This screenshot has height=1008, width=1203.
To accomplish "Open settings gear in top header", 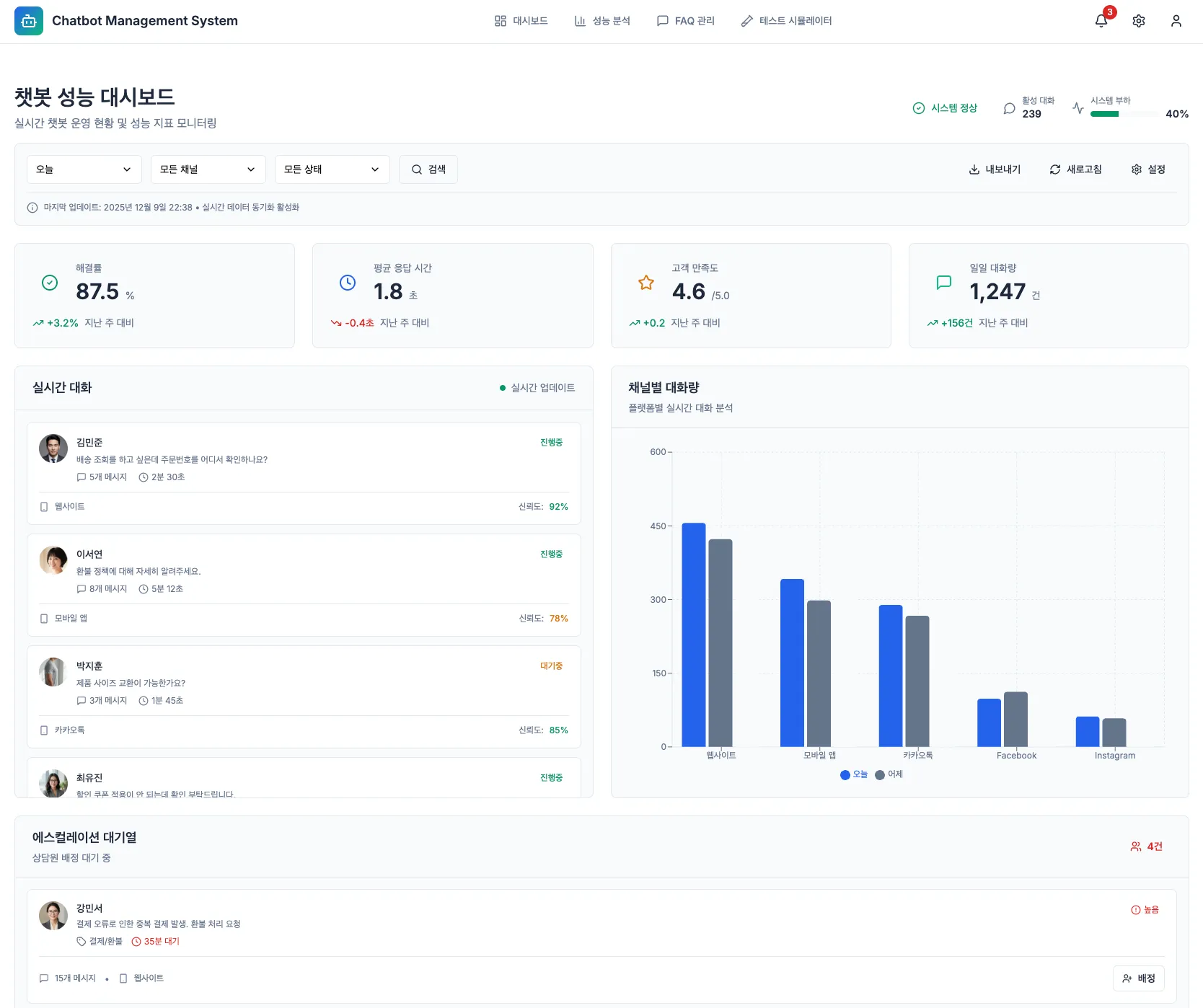I will click(x=1139, y=21).
